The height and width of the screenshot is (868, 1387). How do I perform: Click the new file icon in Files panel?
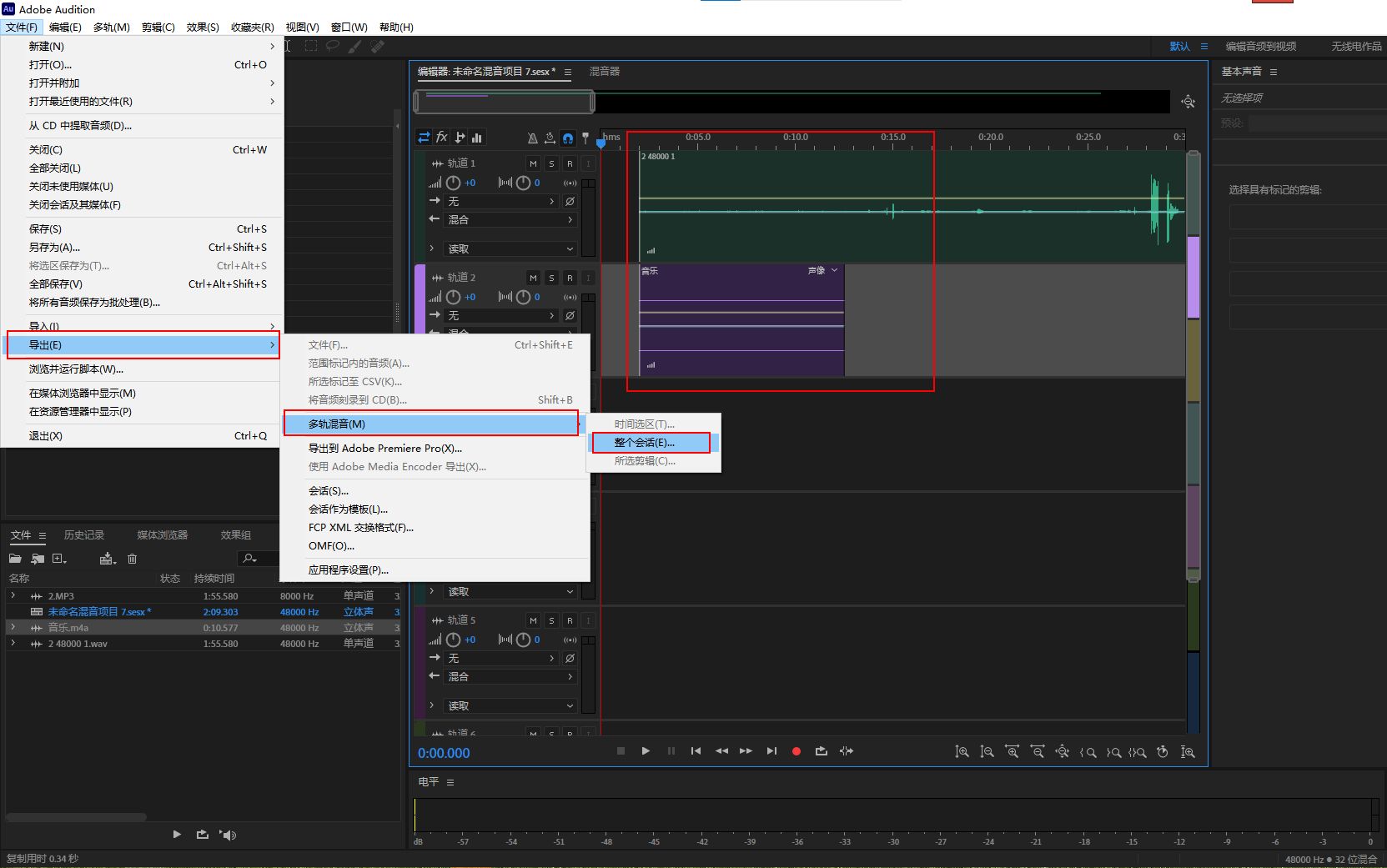pyautogui.click(x=59, y=559)
